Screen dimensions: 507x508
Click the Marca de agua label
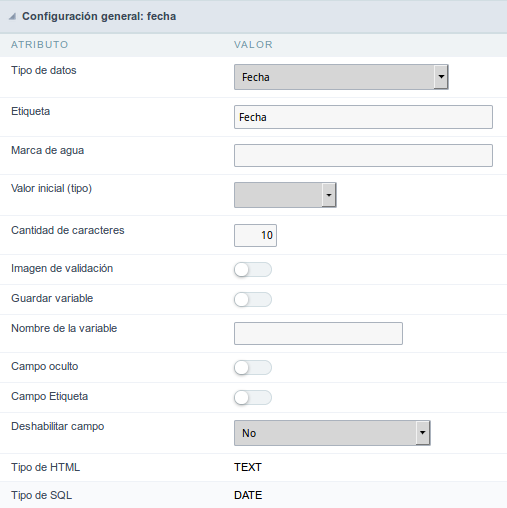[47, 151]
